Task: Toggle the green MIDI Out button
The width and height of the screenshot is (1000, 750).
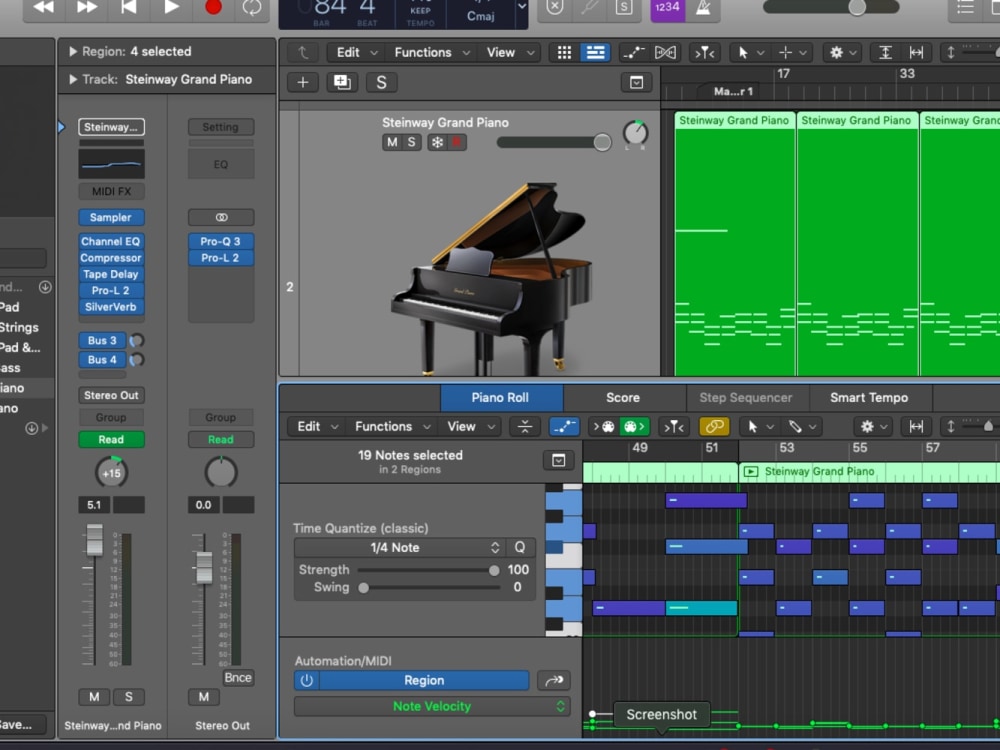Action: click(x=635, y=427)
